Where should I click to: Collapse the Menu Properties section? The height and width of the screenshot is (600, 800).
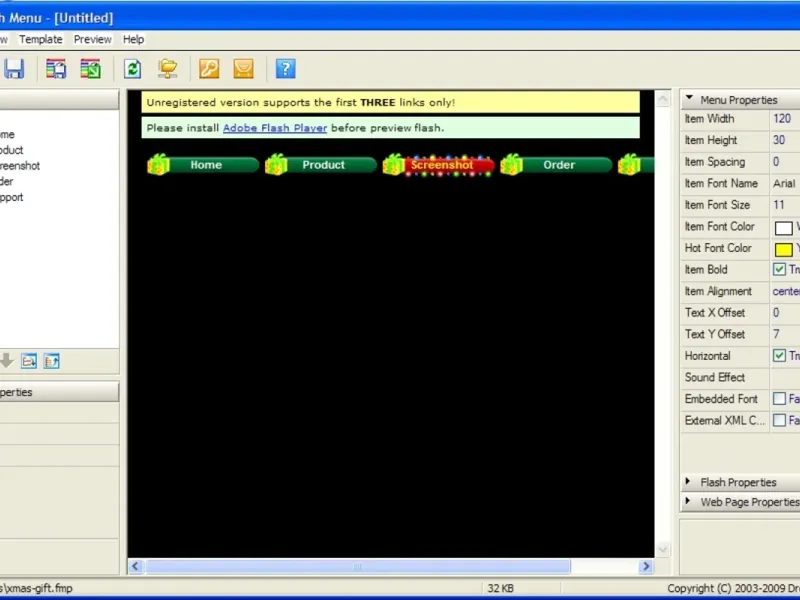[689, 98]
